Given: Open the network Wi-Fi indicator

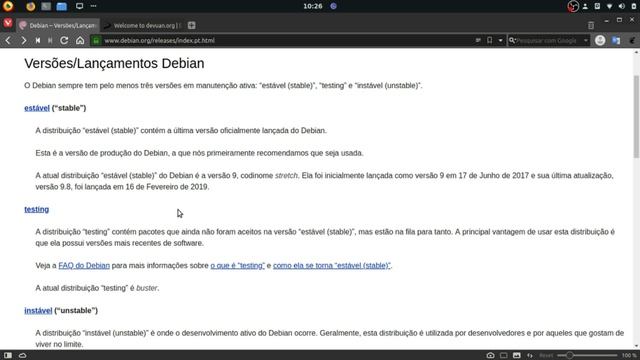Looking at the screenshot, I should [x=609, y=6].
